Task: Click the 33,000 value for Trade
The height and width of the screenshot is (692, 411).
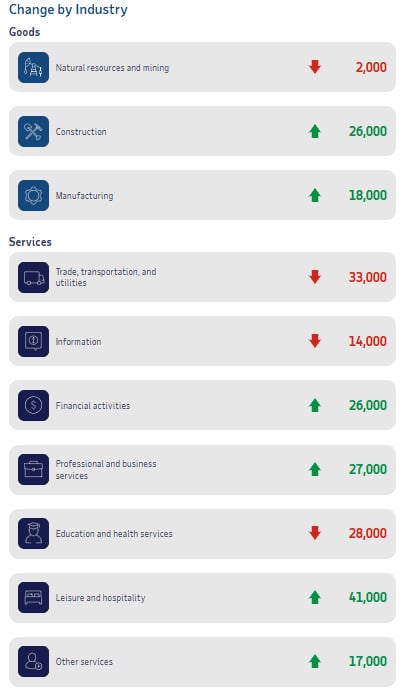Action: click(x=368, y=277)
